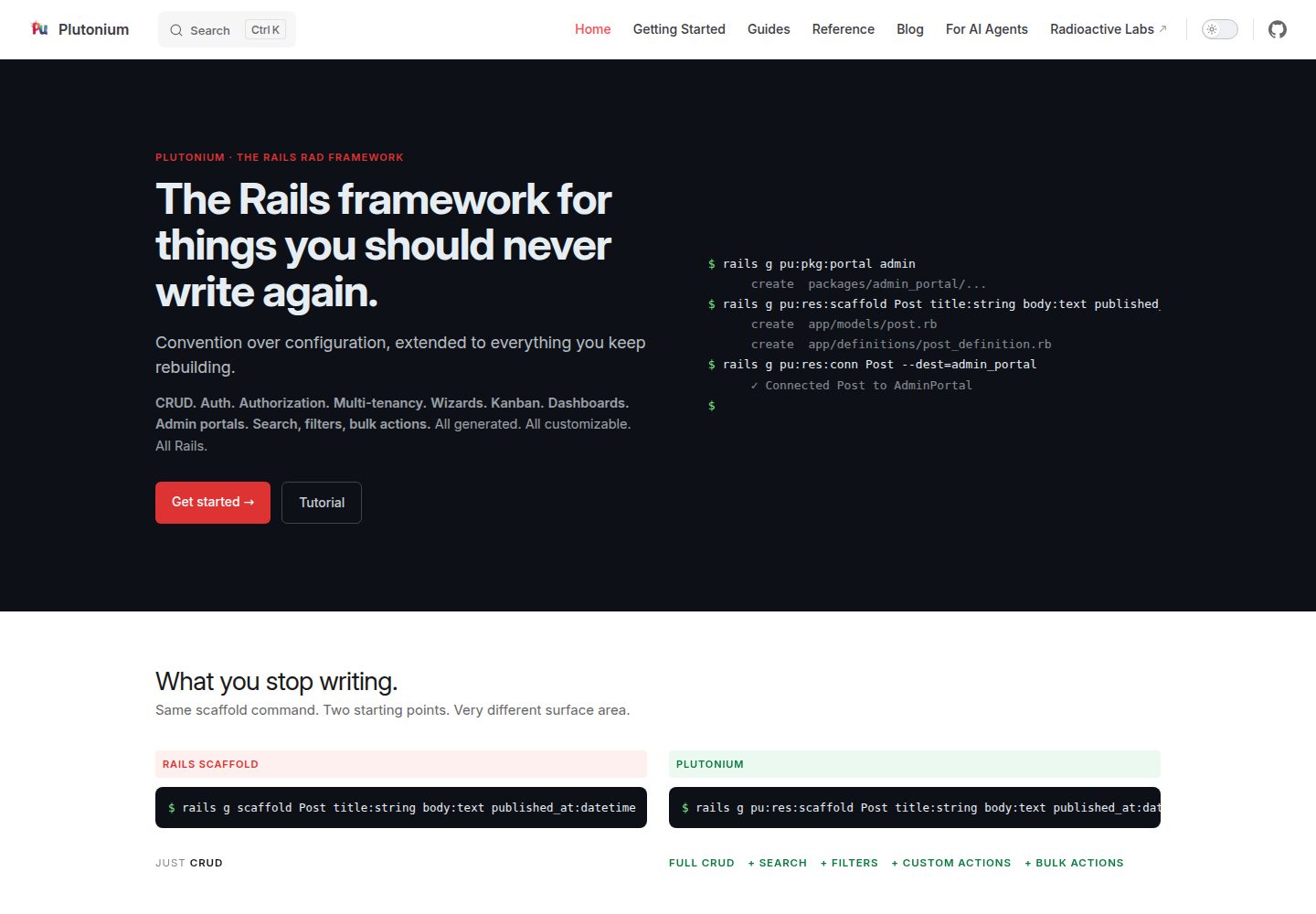The height and width of the screenshot is (914, 1316).
Task: Click the Ctrl K shortcut badge
Action: (265, 30)
